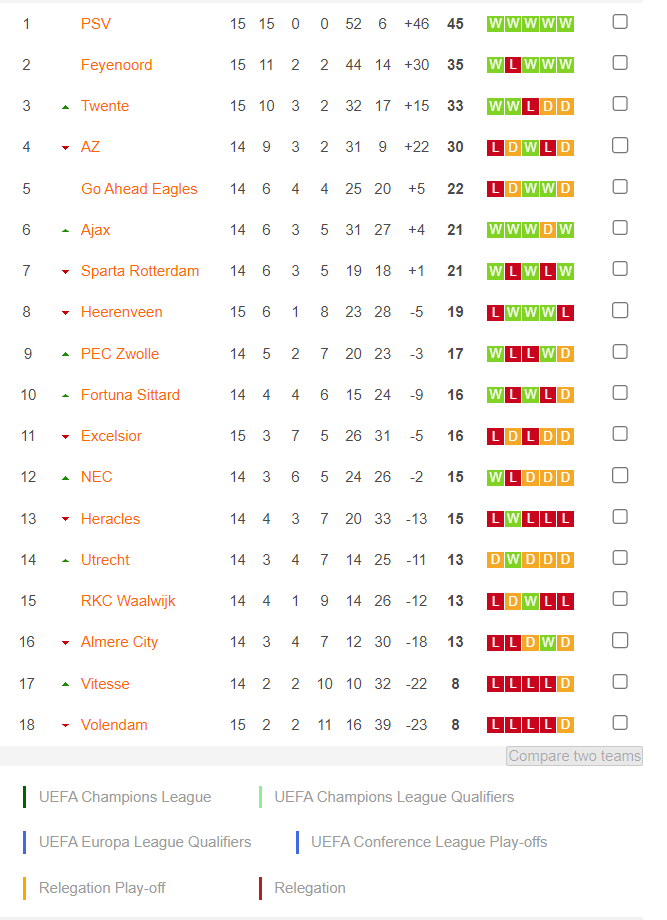Click the red down arrow beside Heerenveen

click(x=66, y=313)
